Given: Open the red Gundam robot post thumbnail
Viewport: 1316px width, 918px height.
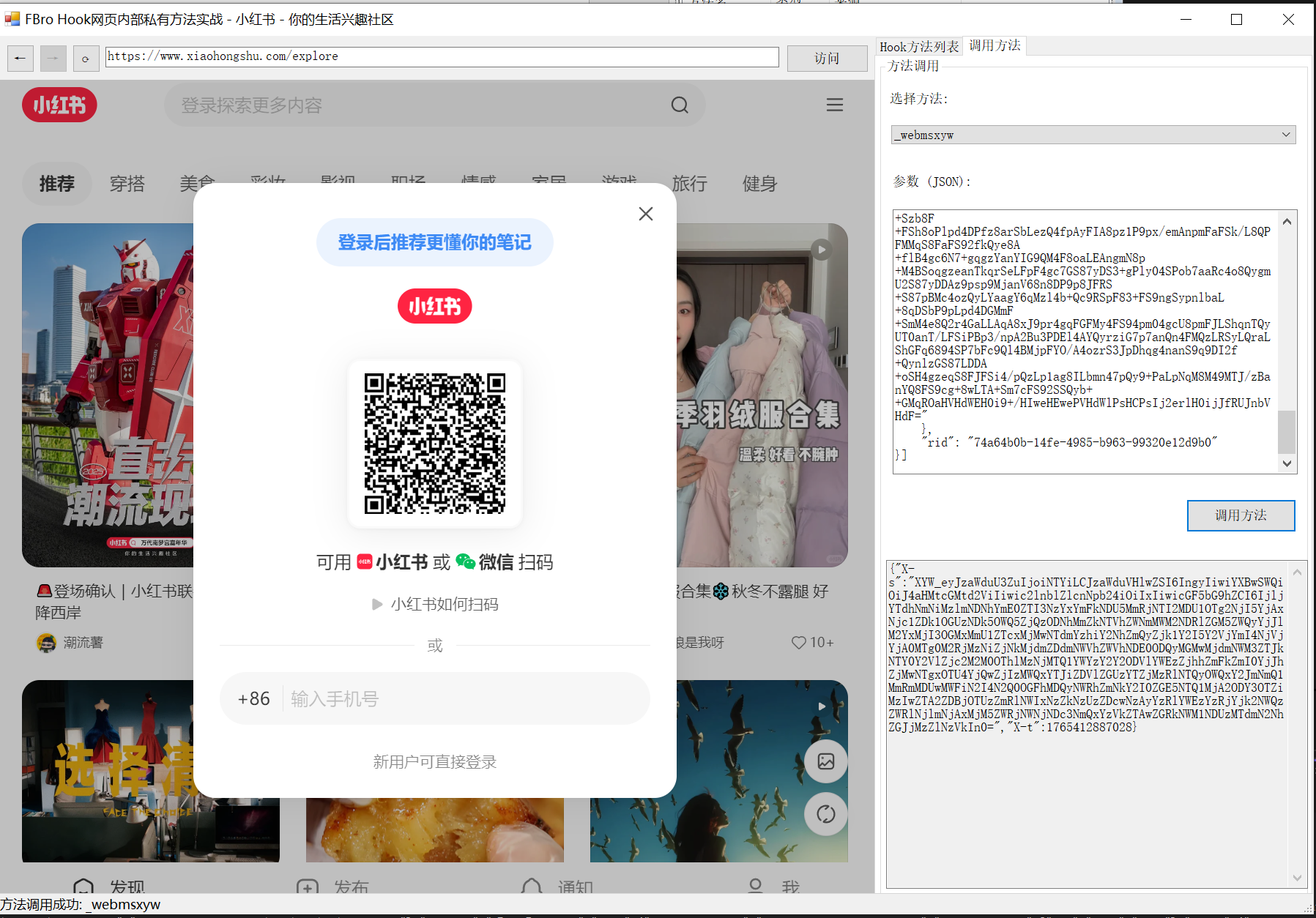Looking at the screenshot, I should pos(108,395).
